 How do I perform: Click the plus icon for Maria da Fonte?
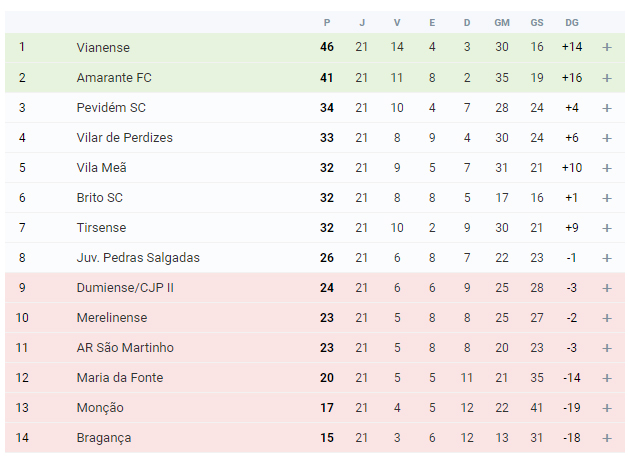607,378
